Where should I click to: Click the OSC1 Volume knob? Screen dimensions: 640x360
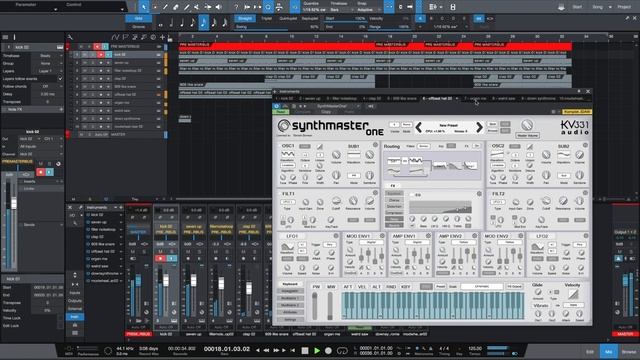click(x=336, y=155)
